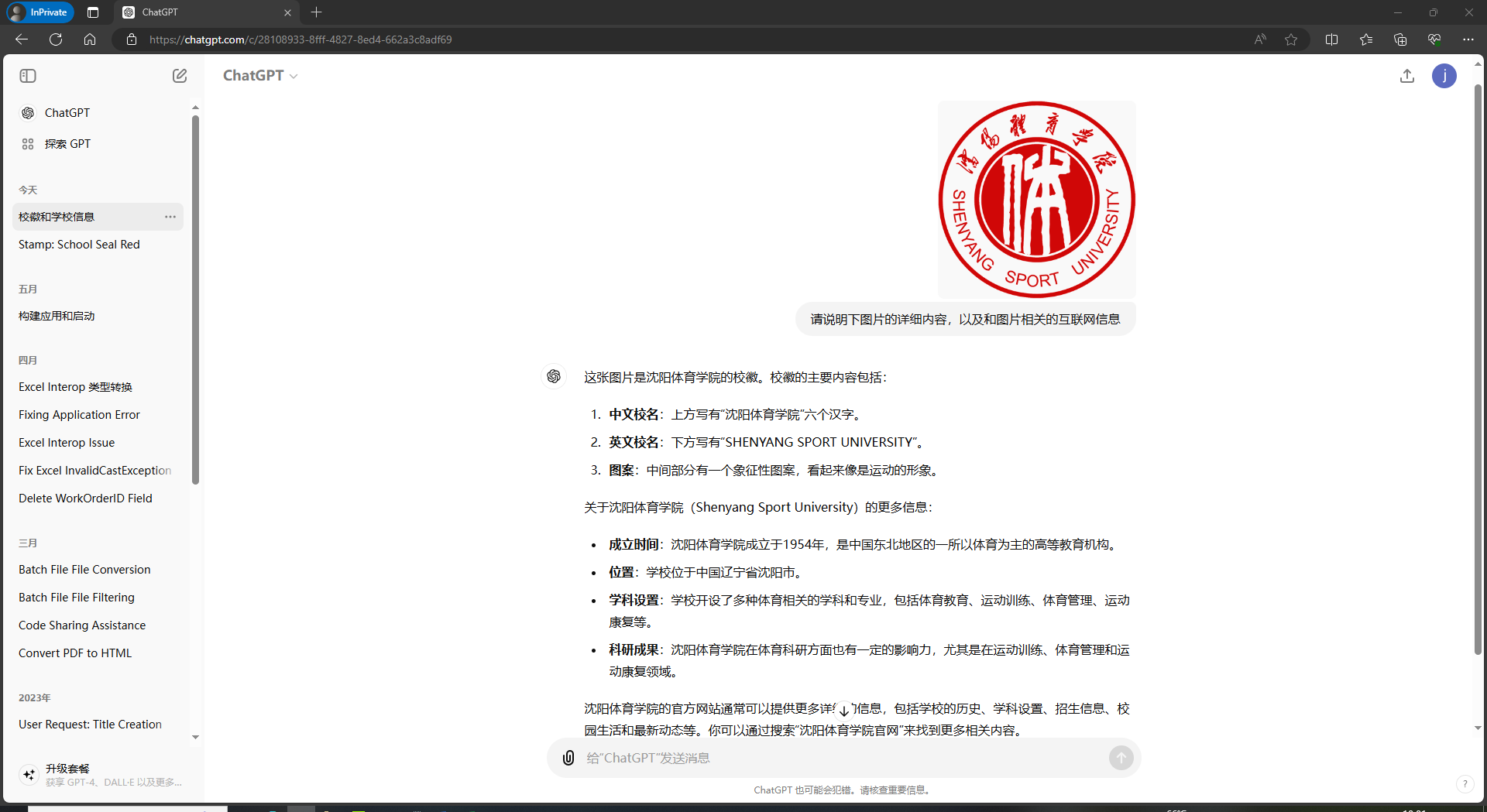Start a new chat with compose icon
Viewport: 1487px width, 812px height.
pos(180,76)
